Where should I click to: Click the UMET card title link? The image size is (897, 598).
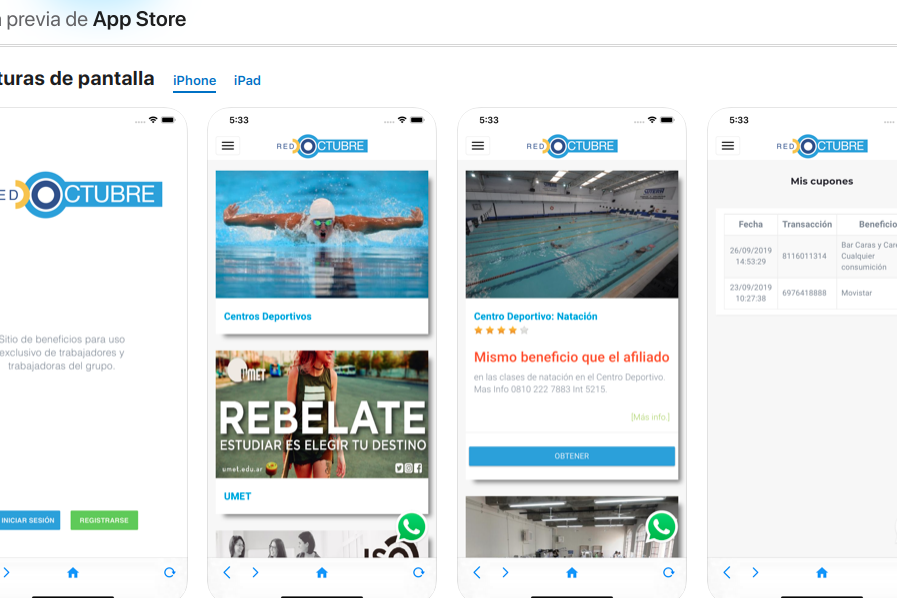coord(238,496)
